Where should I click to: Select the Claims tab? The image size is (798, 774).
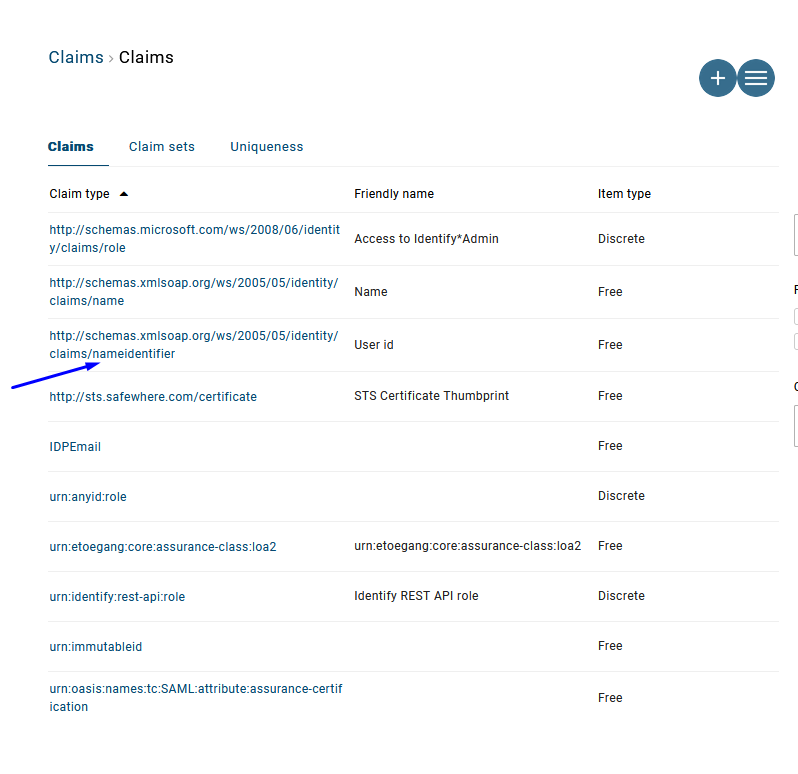click(71, 147)
